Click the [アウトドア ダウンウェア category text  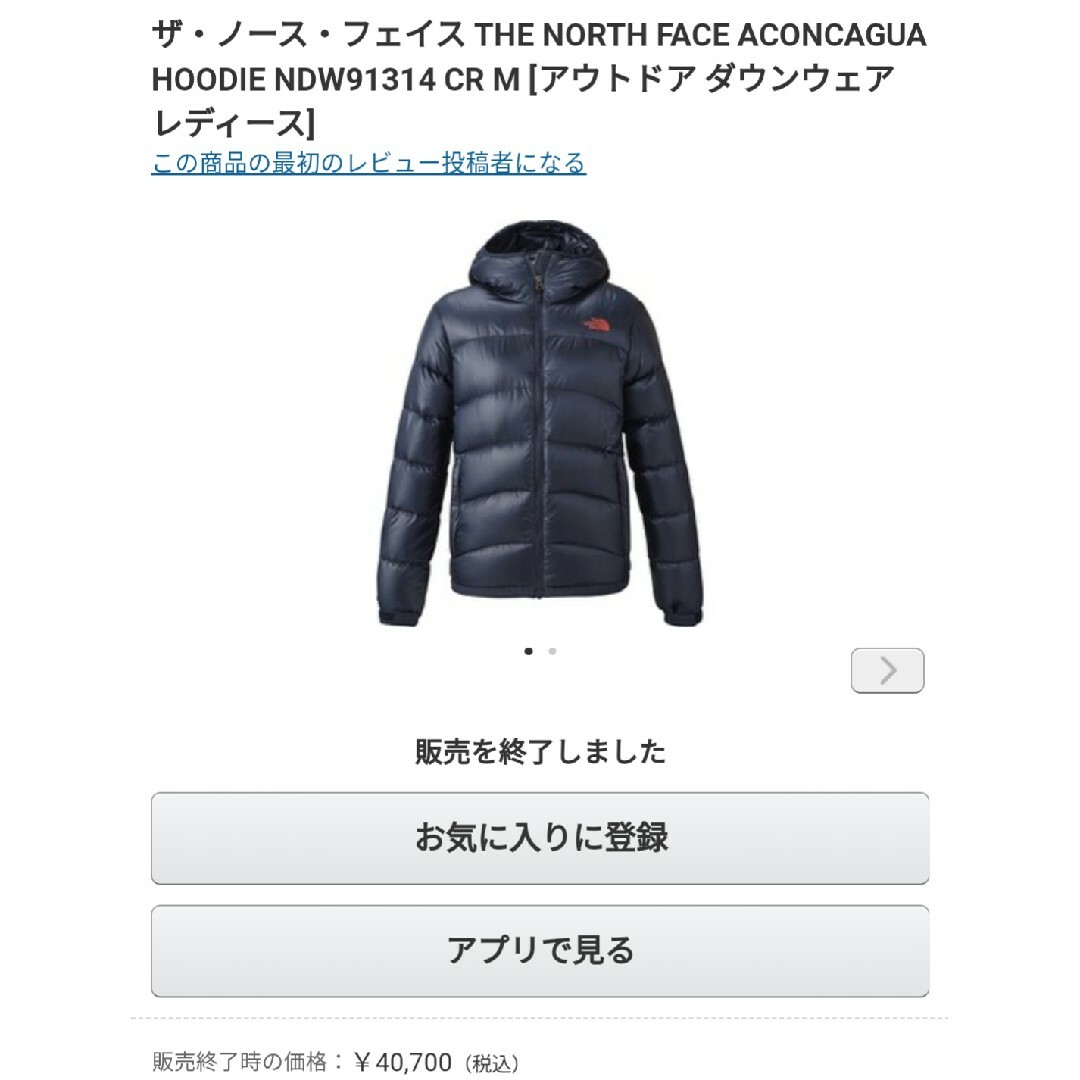tap(710, 79)
